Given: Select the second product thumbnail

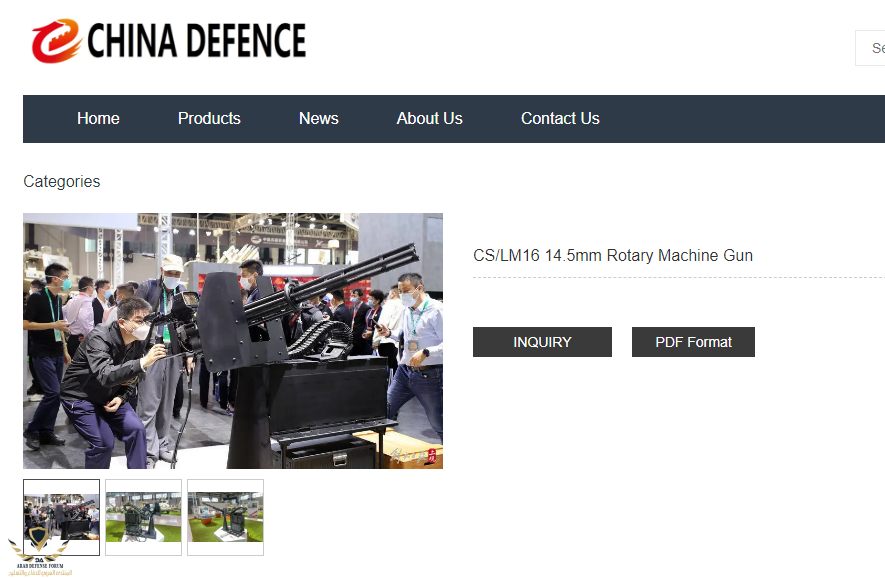Looking at the screenshot, I should coord(143,517).
